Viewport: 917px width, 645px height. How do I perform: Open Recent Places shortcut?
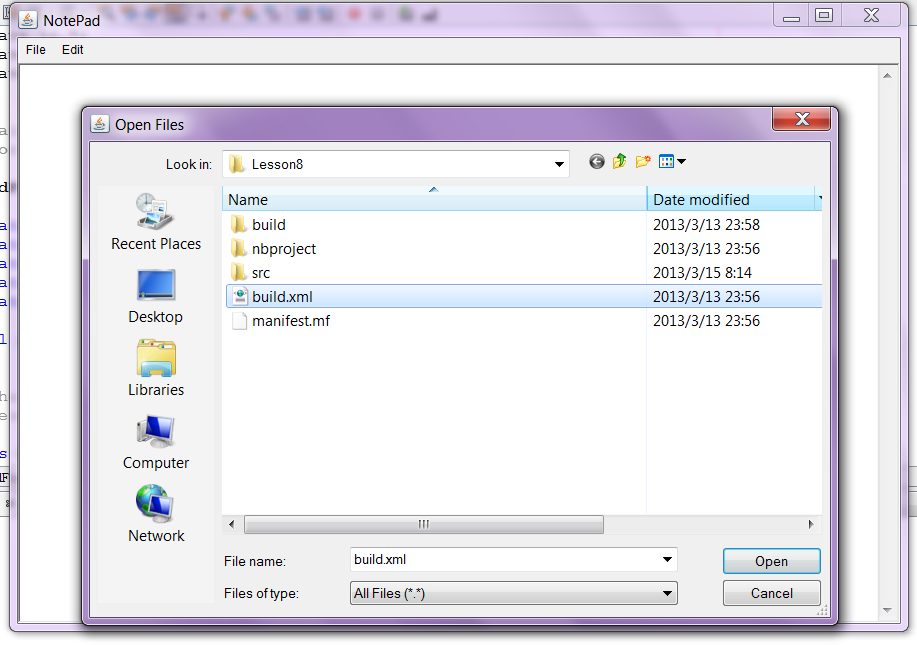click(156, 222)
